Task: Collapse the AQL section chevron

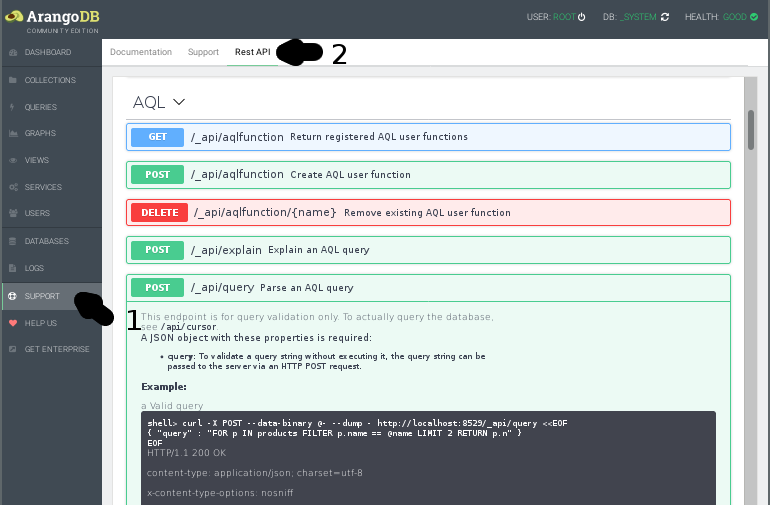Action: 179,102
